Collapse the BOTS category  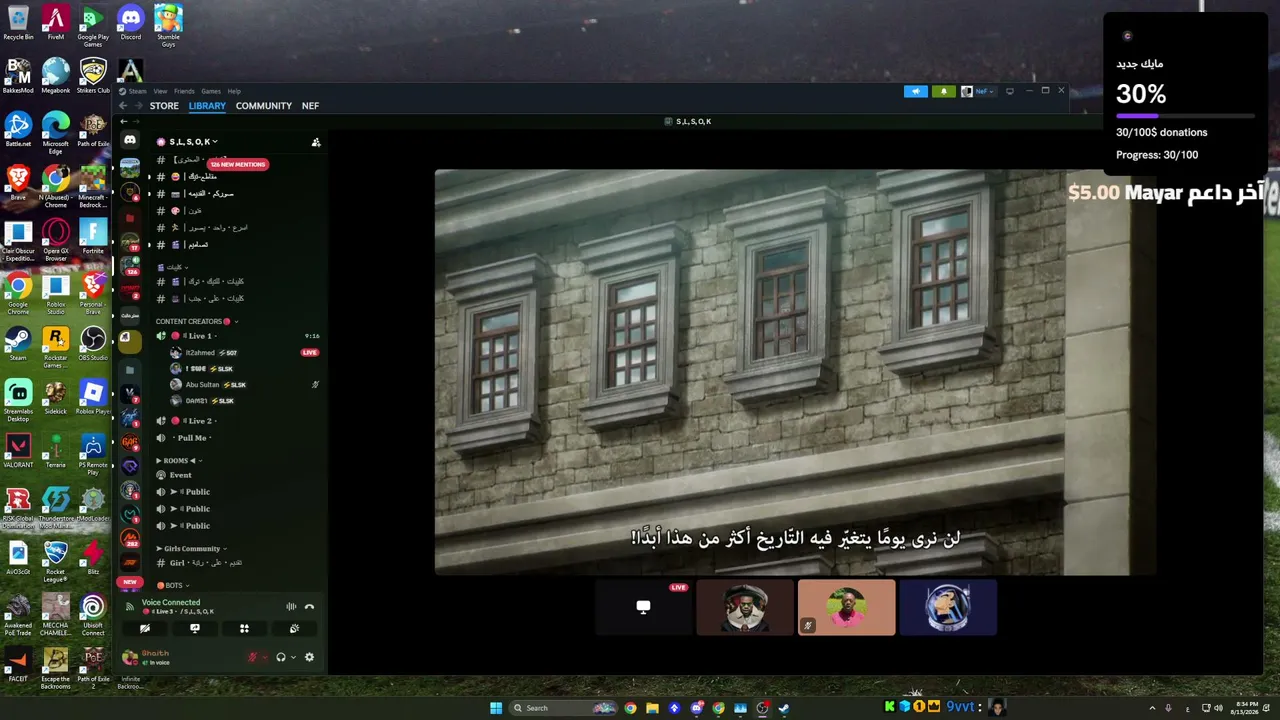click(x=173, y=585)
